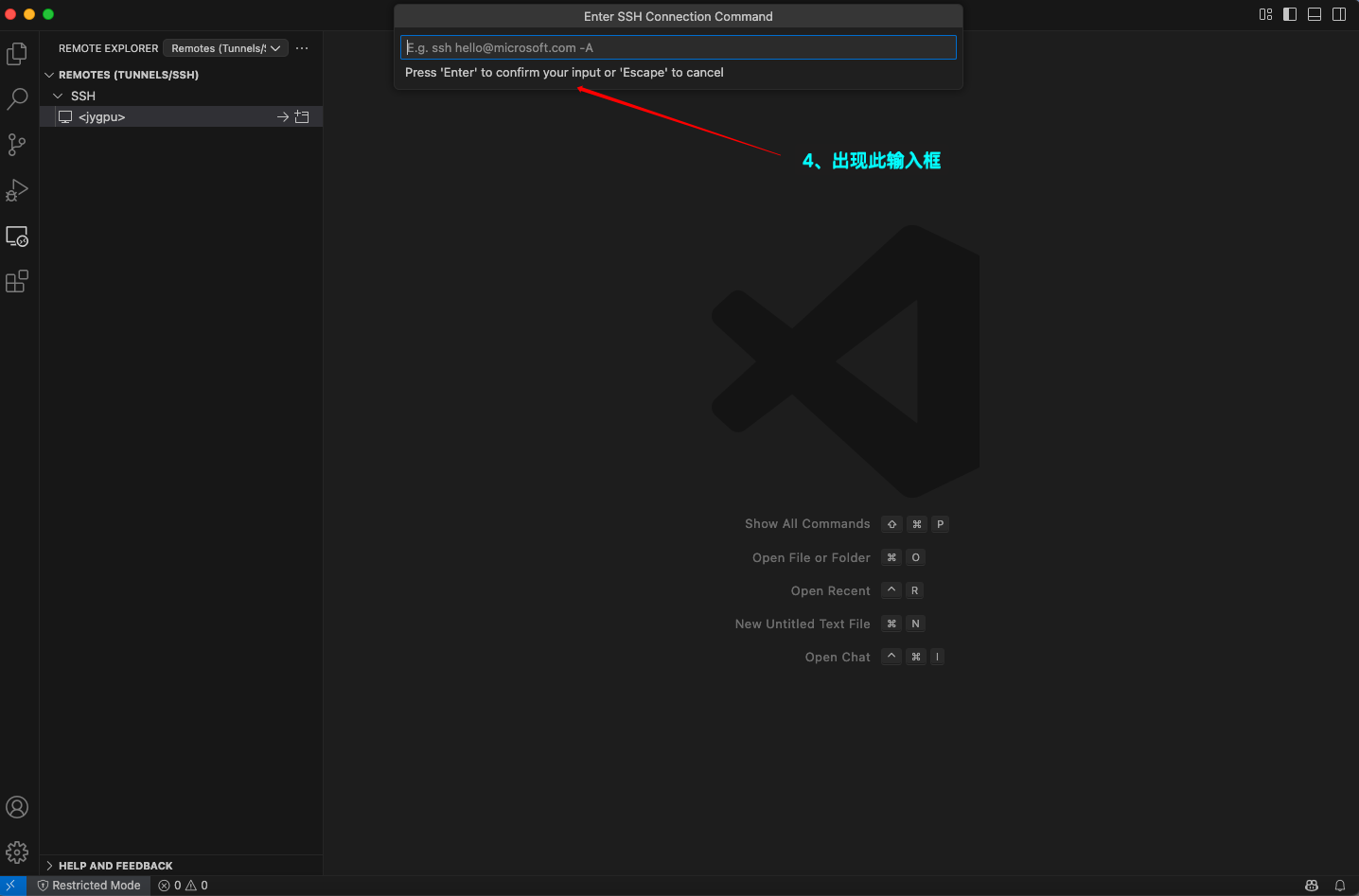Open Remote Explorer more actions menu

pyautogui.click(x=302, y=48)
